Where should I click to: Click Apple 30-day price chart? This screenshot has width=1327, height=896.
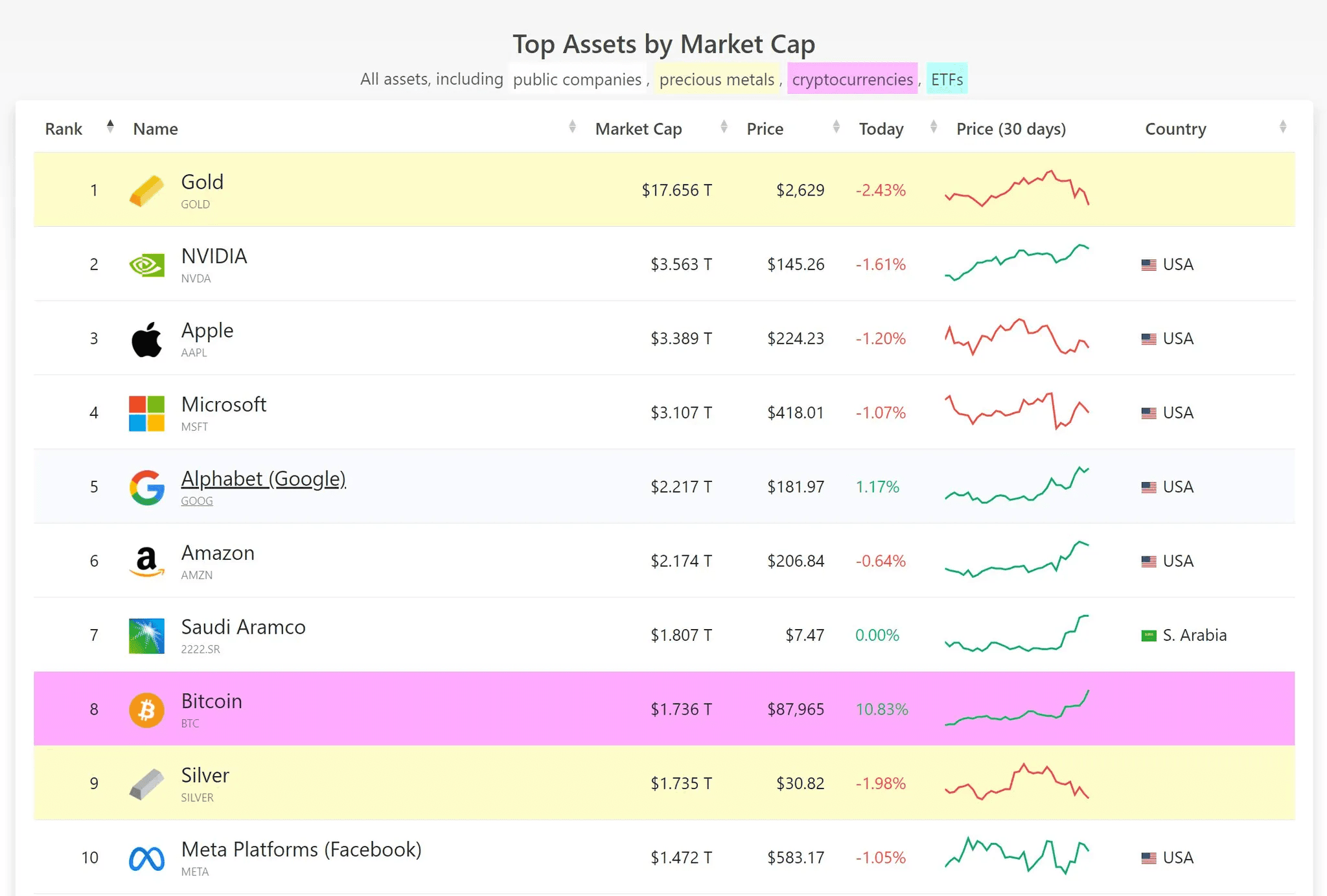coord(1017,337)
